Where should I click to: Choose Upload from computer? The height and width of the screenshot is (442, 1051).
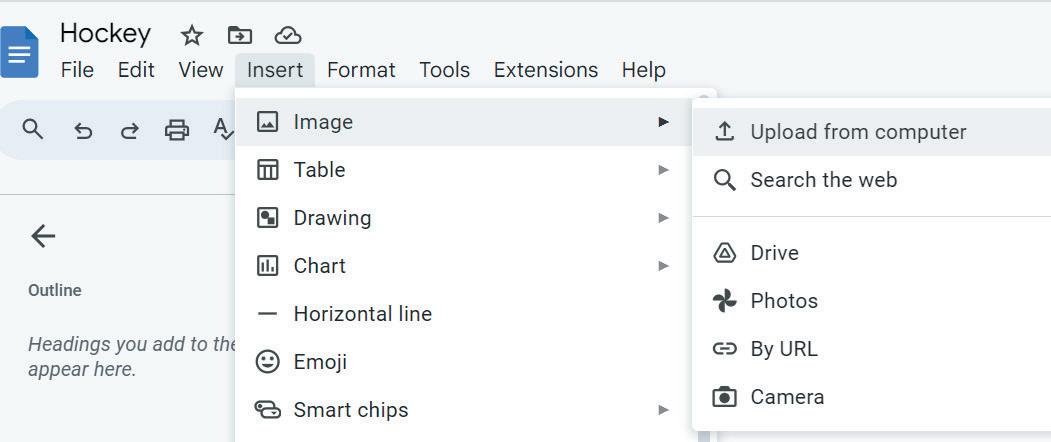[x=858, y=132]
